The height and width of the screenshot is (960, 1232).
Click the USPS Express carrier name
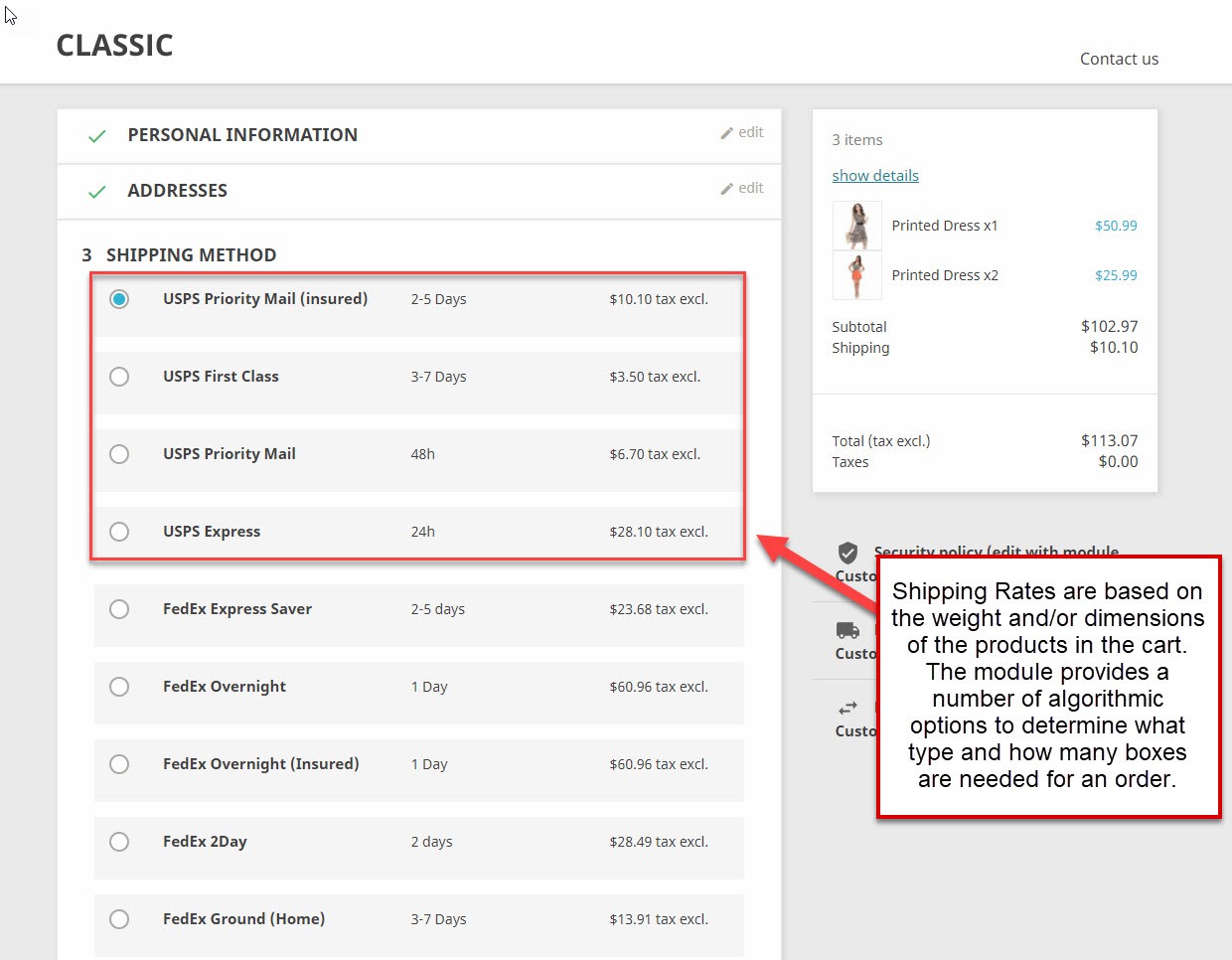coord(212,532)
